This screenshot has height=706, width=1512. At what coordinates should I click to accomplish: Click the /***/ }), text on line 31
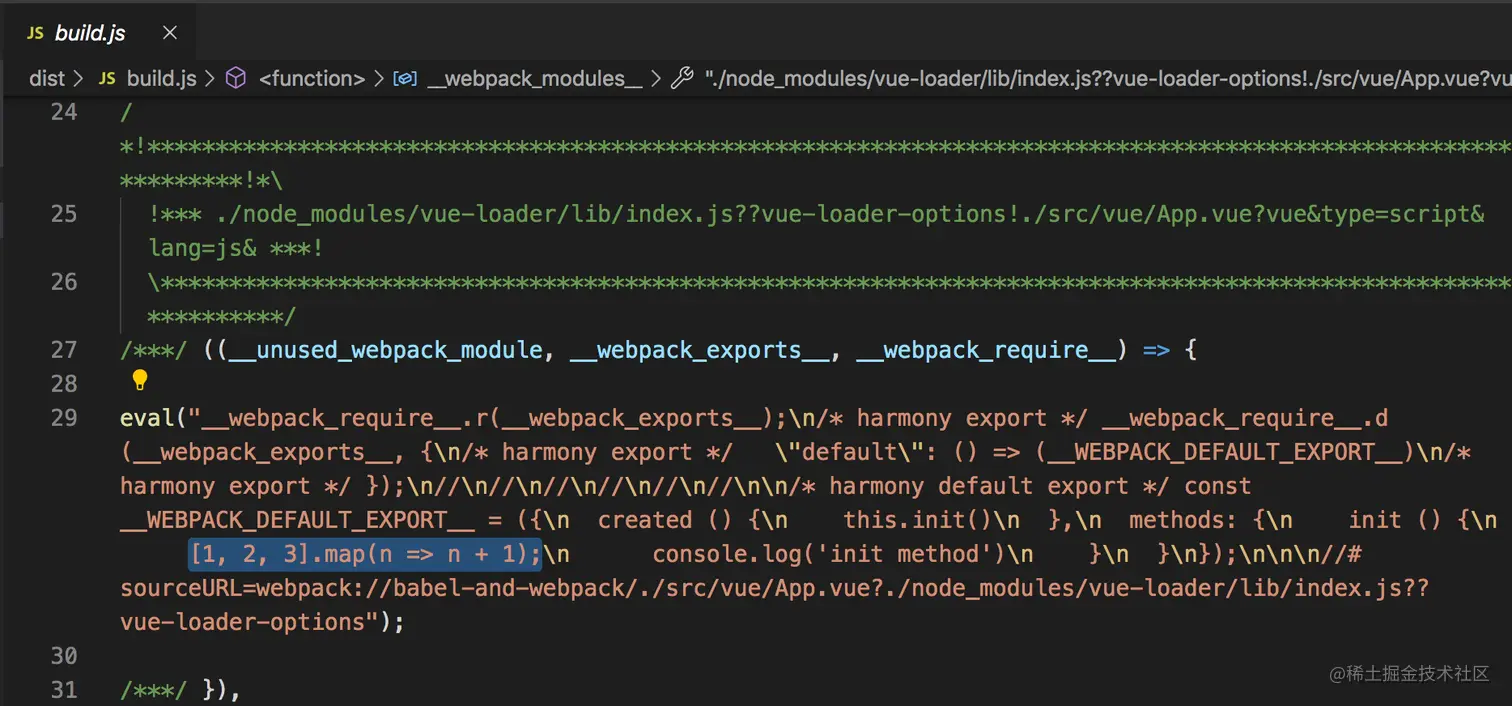click(180, 690)
